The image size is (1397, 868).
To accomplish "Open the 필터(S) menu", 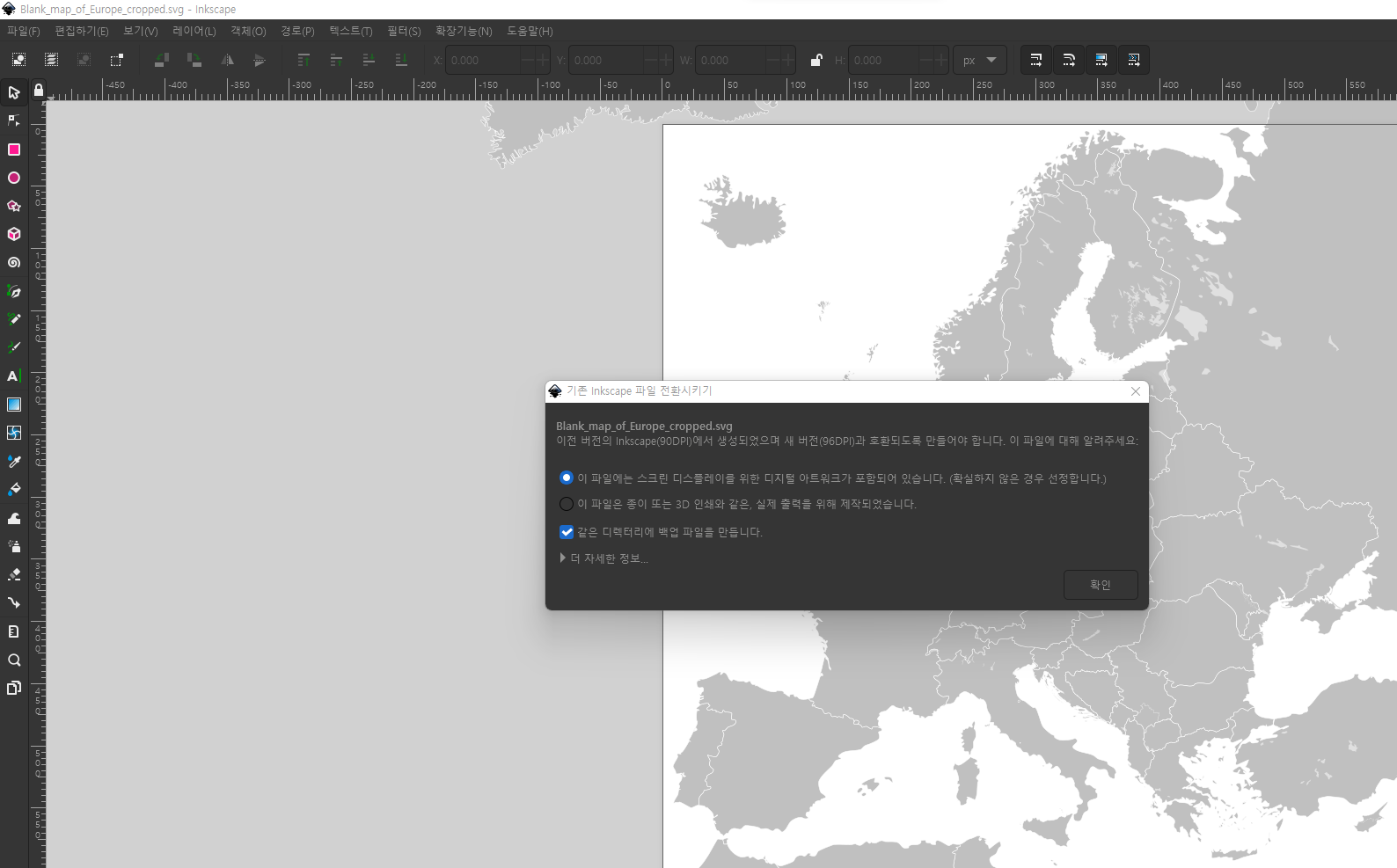I will [x=404, y=31].
